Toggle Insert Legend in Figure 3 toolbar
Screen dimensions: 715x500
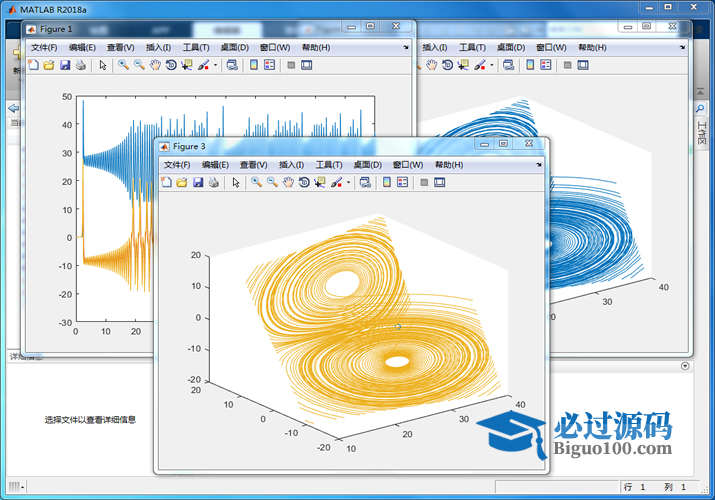[402, 183]
